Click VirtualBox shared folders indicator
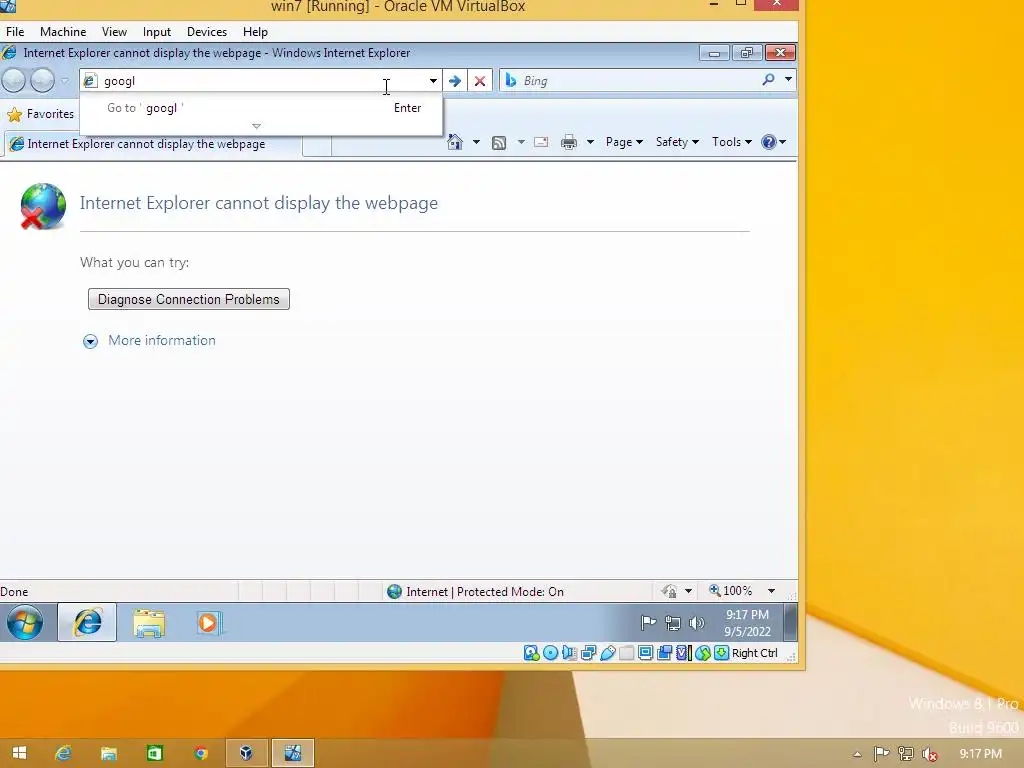The image size is (1024, 768). pyautogui.click(x=626, y=653)
